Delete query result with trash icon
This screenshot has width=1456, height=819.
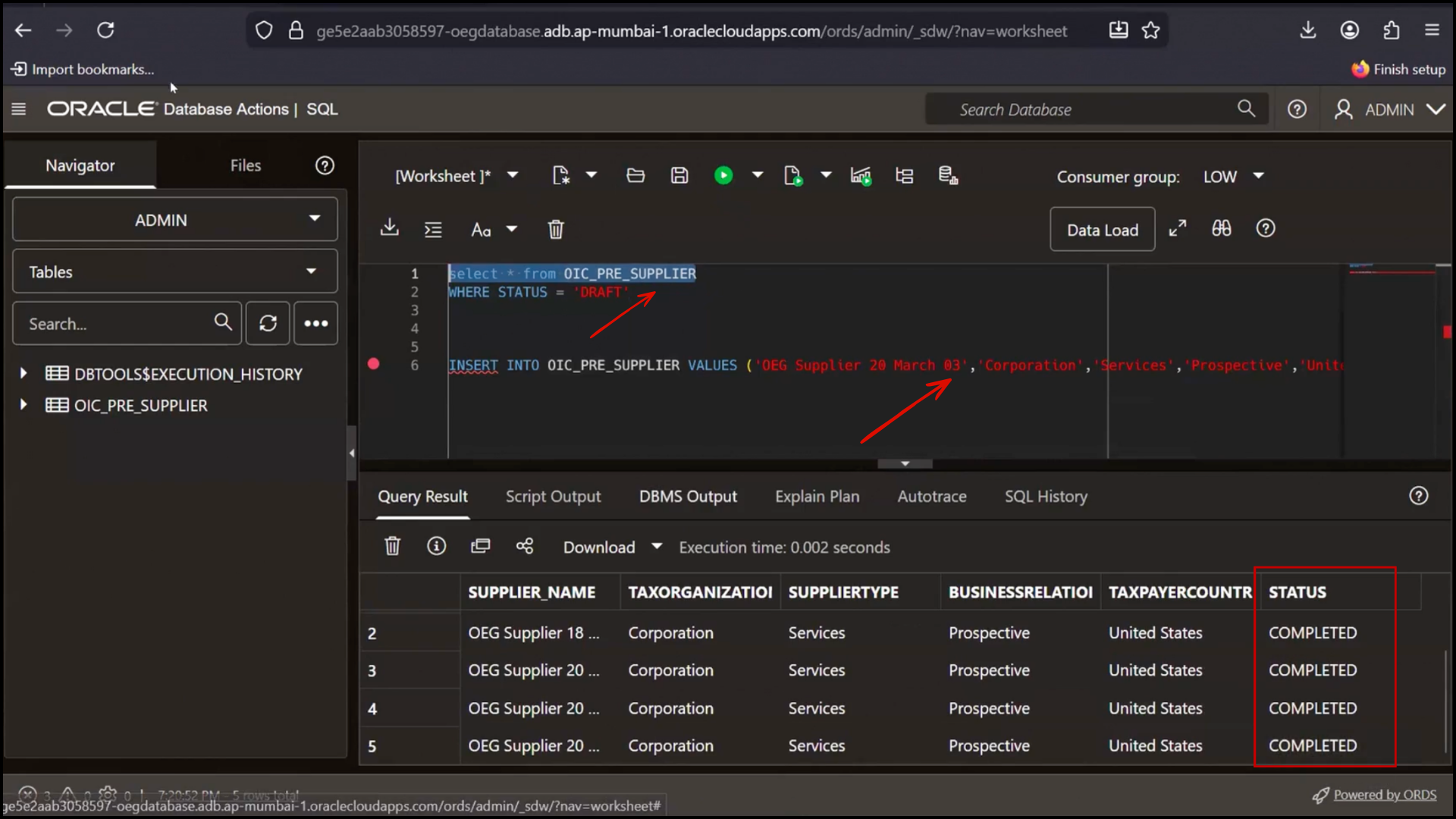point(392,546)
